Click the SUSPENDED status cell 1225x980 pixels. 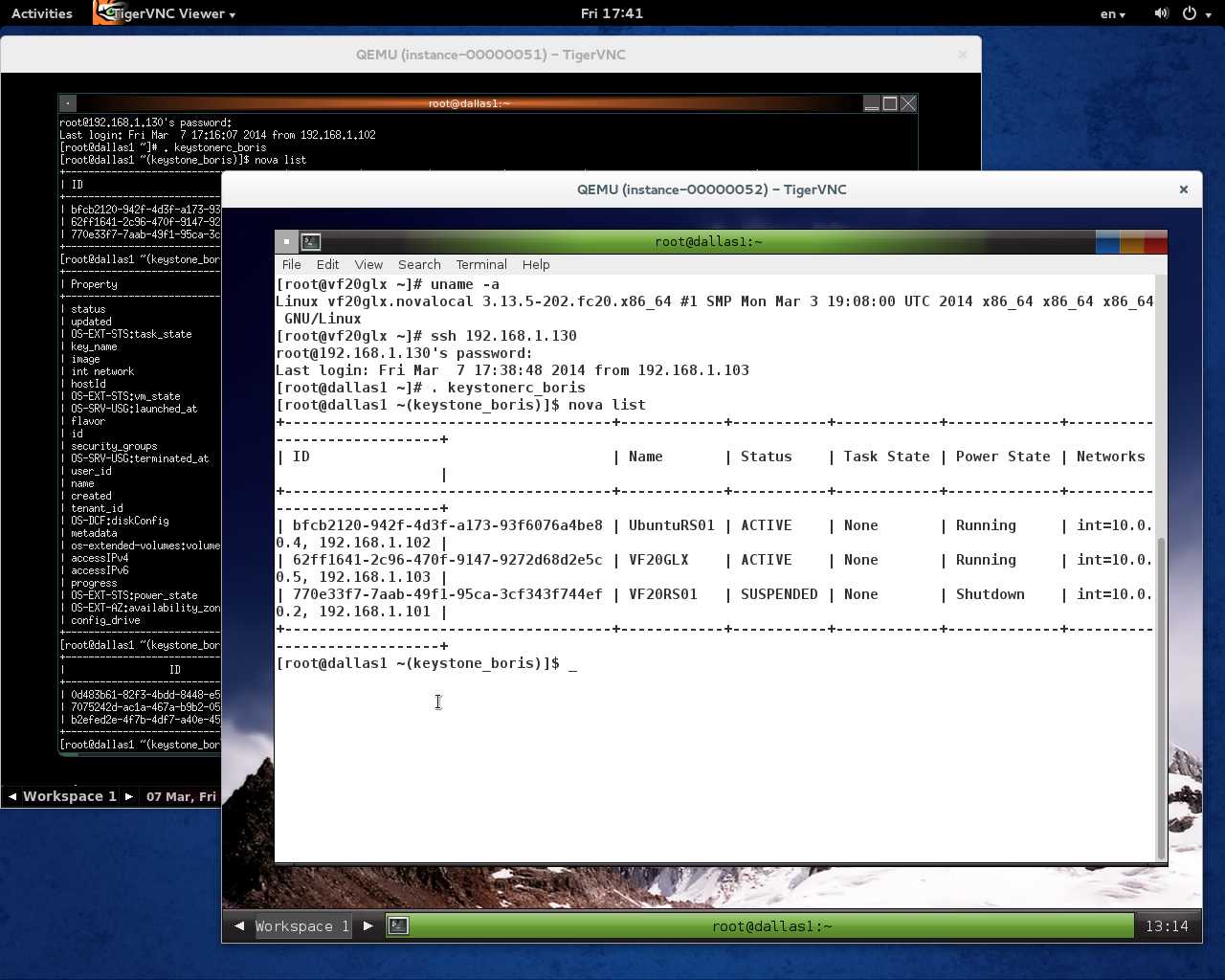pyautogui.click(x=779, y=594)
